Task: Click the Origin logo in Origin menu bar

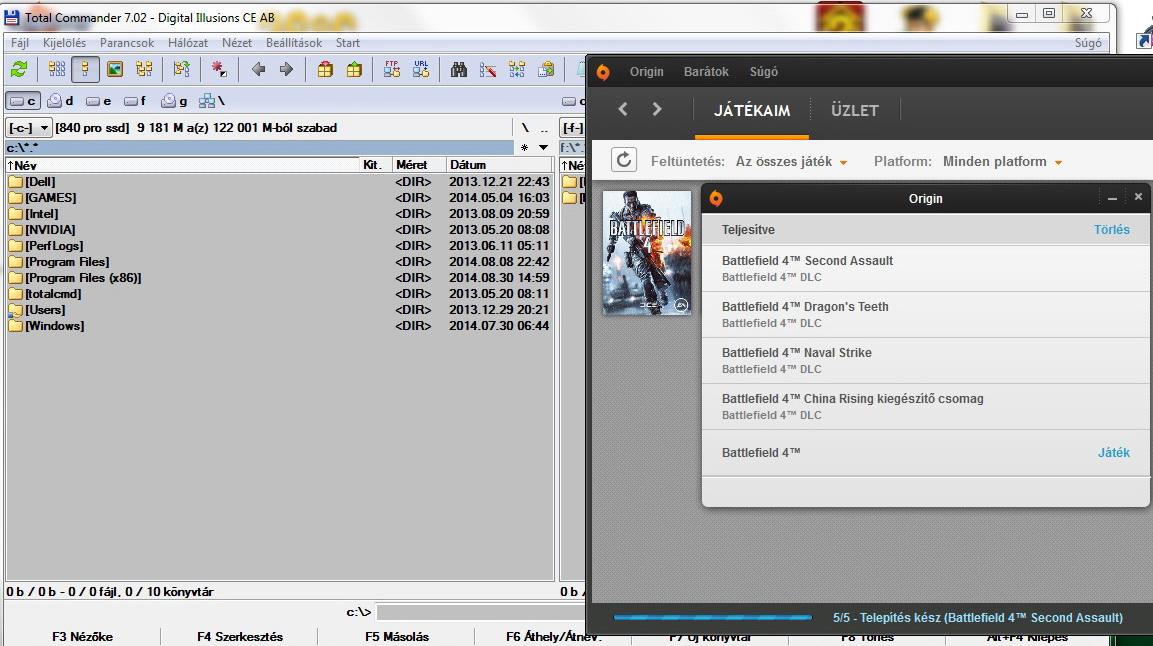Action: [603, 72]
